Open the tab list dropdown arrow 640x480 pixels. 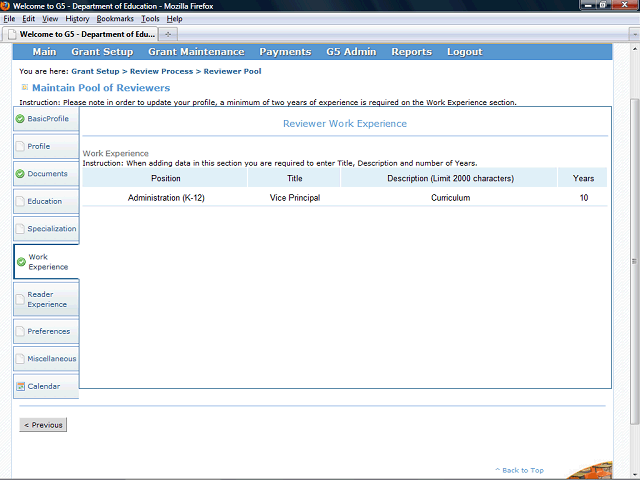point(634,34)
